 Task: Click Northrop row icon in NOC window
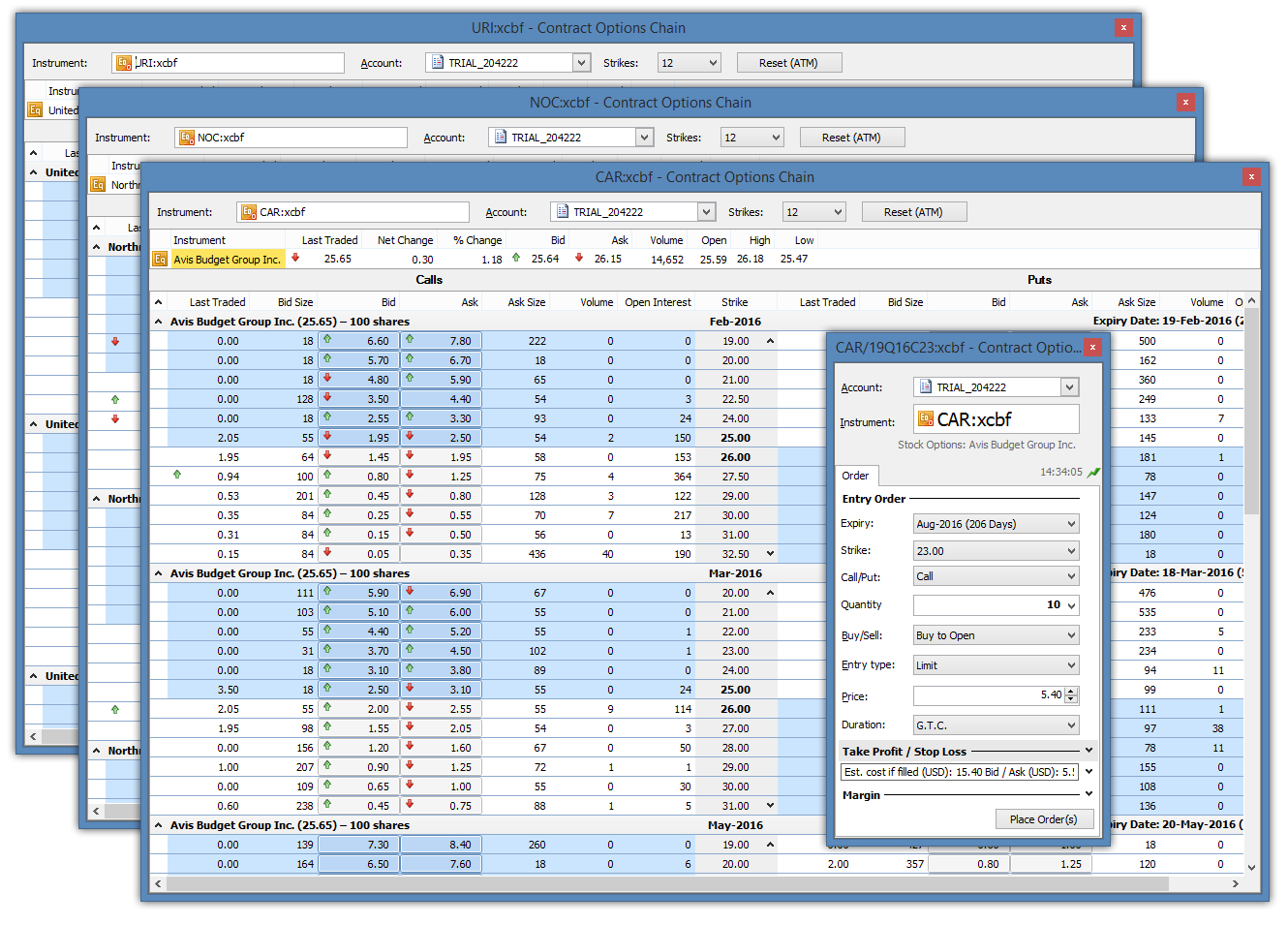coord(98,185)
